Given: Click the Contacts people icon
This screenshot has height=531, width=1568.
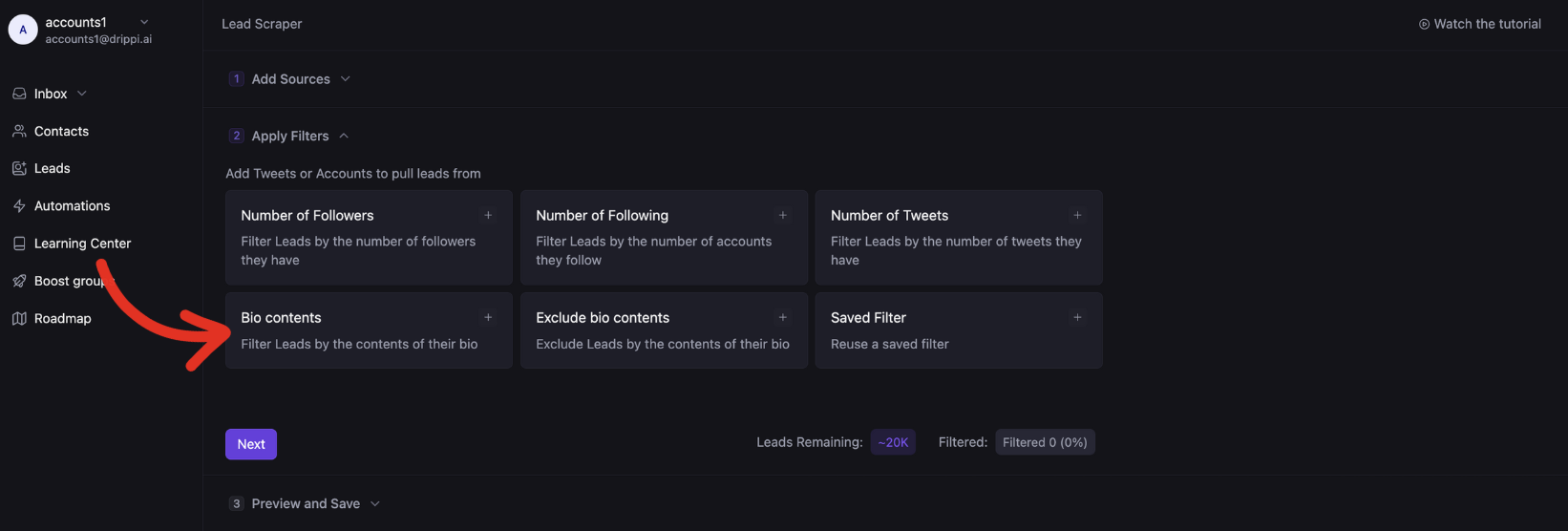Looking at the screenshot, I should 19,131.
